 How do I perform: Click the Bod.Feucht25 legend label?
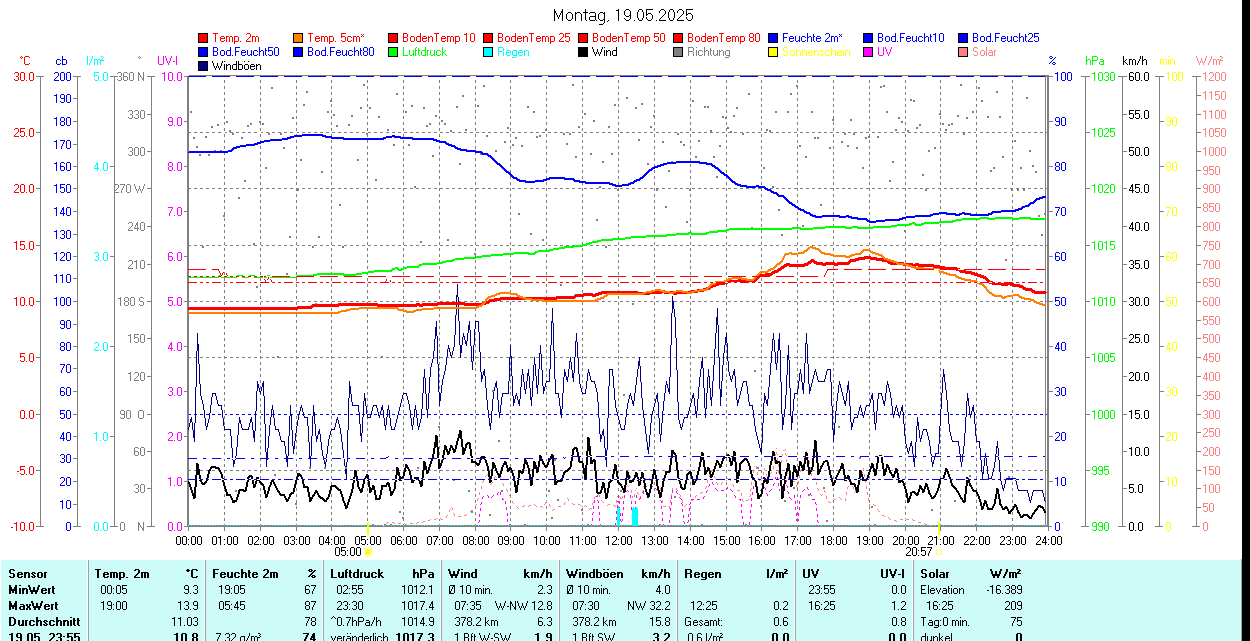pos(1004,38)
